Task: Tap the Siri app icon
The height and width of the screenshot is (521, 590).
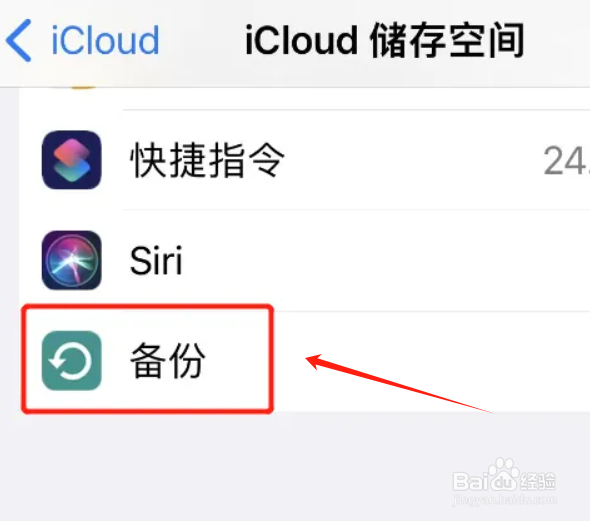Action: [x=71, y=260]
